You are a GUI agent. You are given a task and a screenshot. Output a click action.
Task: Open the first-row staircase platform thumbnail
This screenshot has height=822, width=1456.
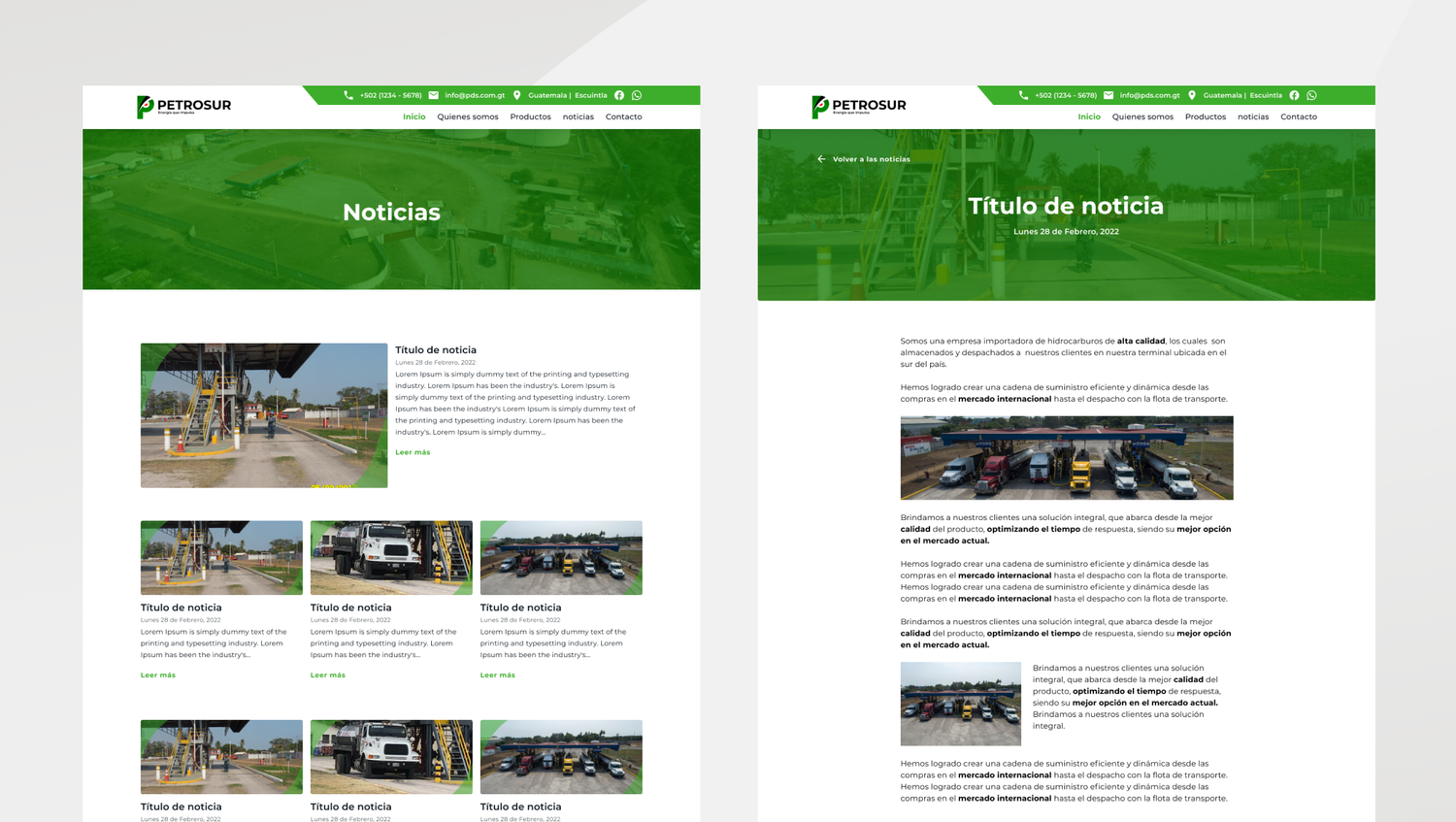click(x=221, y=558)
